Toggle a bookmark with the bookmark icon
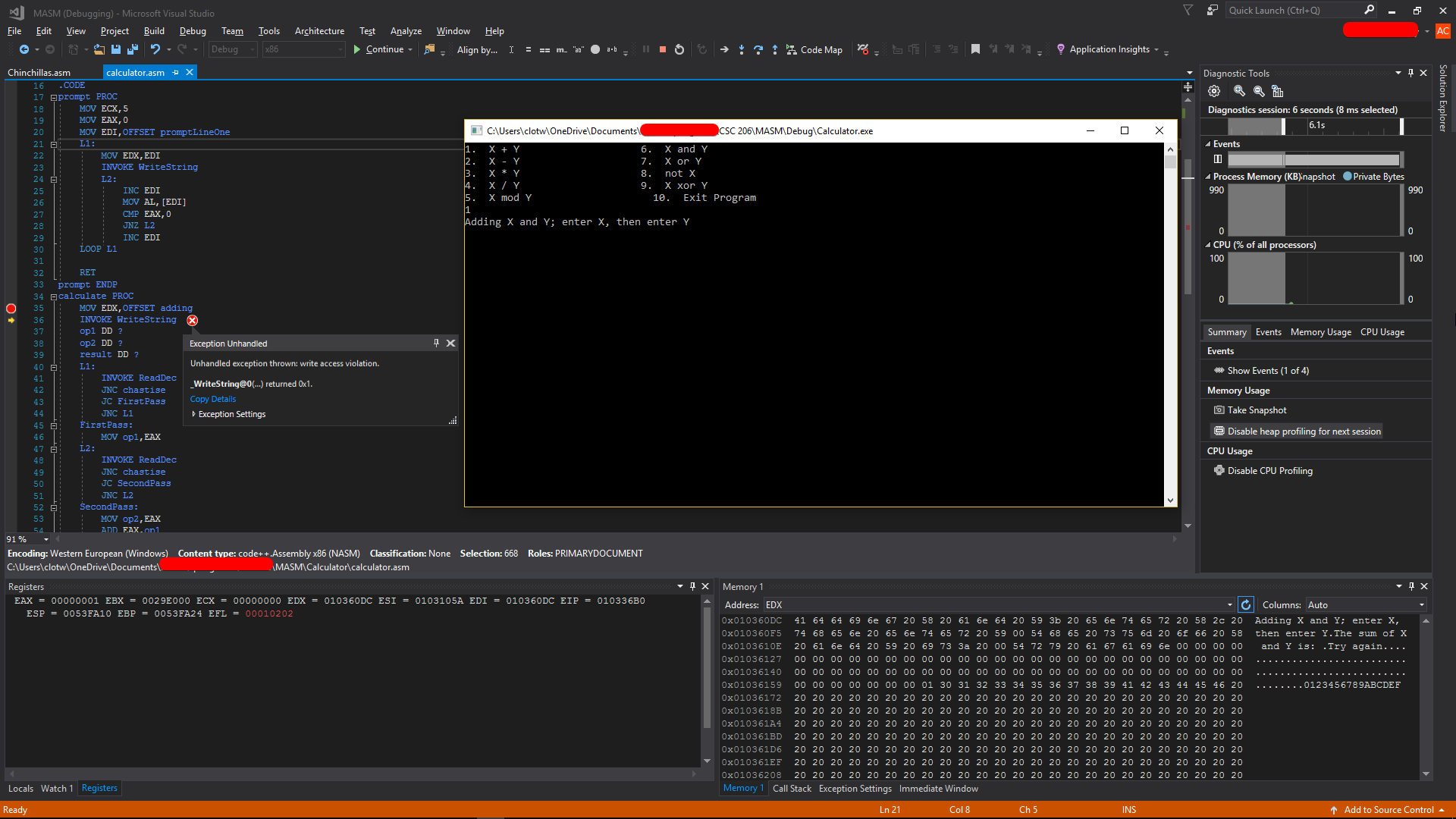Screen dimensions: 1456x819 tap(975, 49)
